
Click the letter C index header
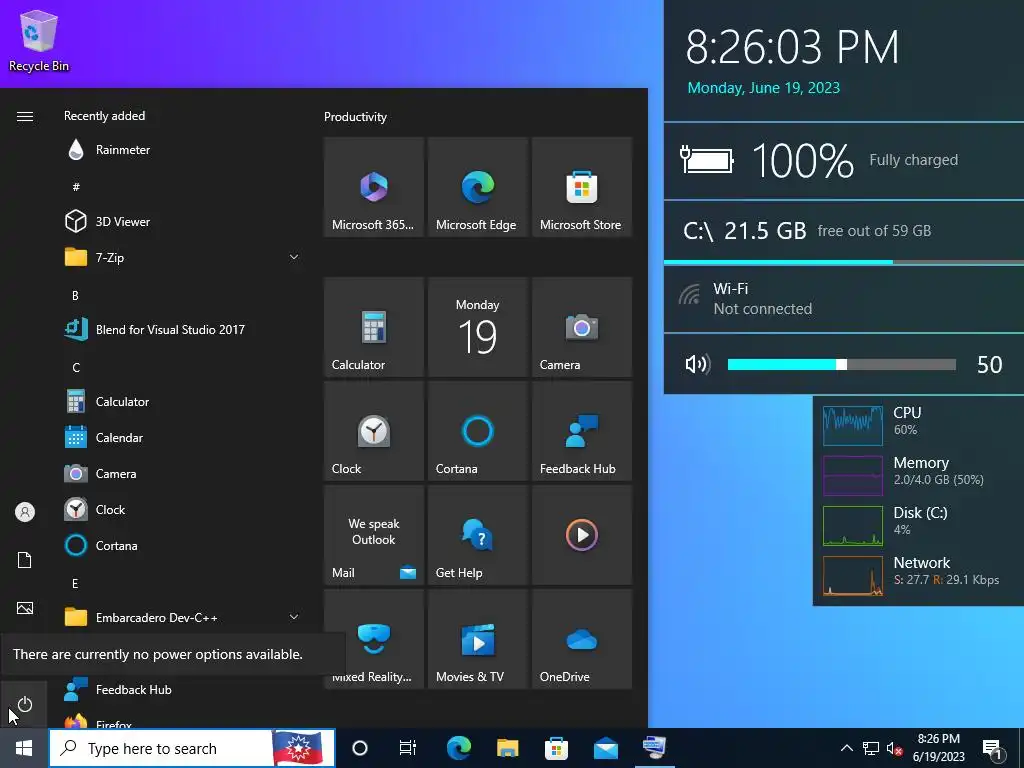point(76,367)
